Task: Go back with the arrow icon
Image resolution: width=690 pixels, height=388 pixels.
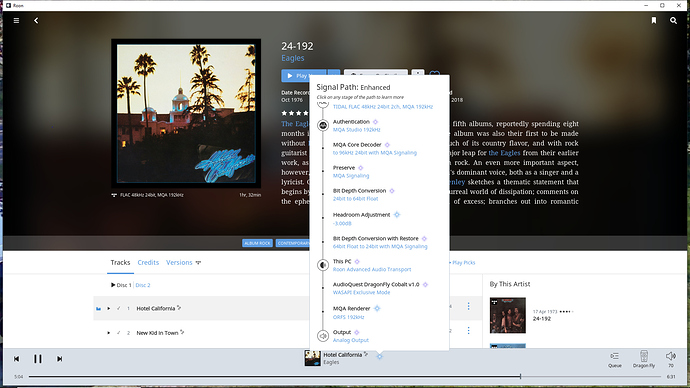Action: click(36, 20)
